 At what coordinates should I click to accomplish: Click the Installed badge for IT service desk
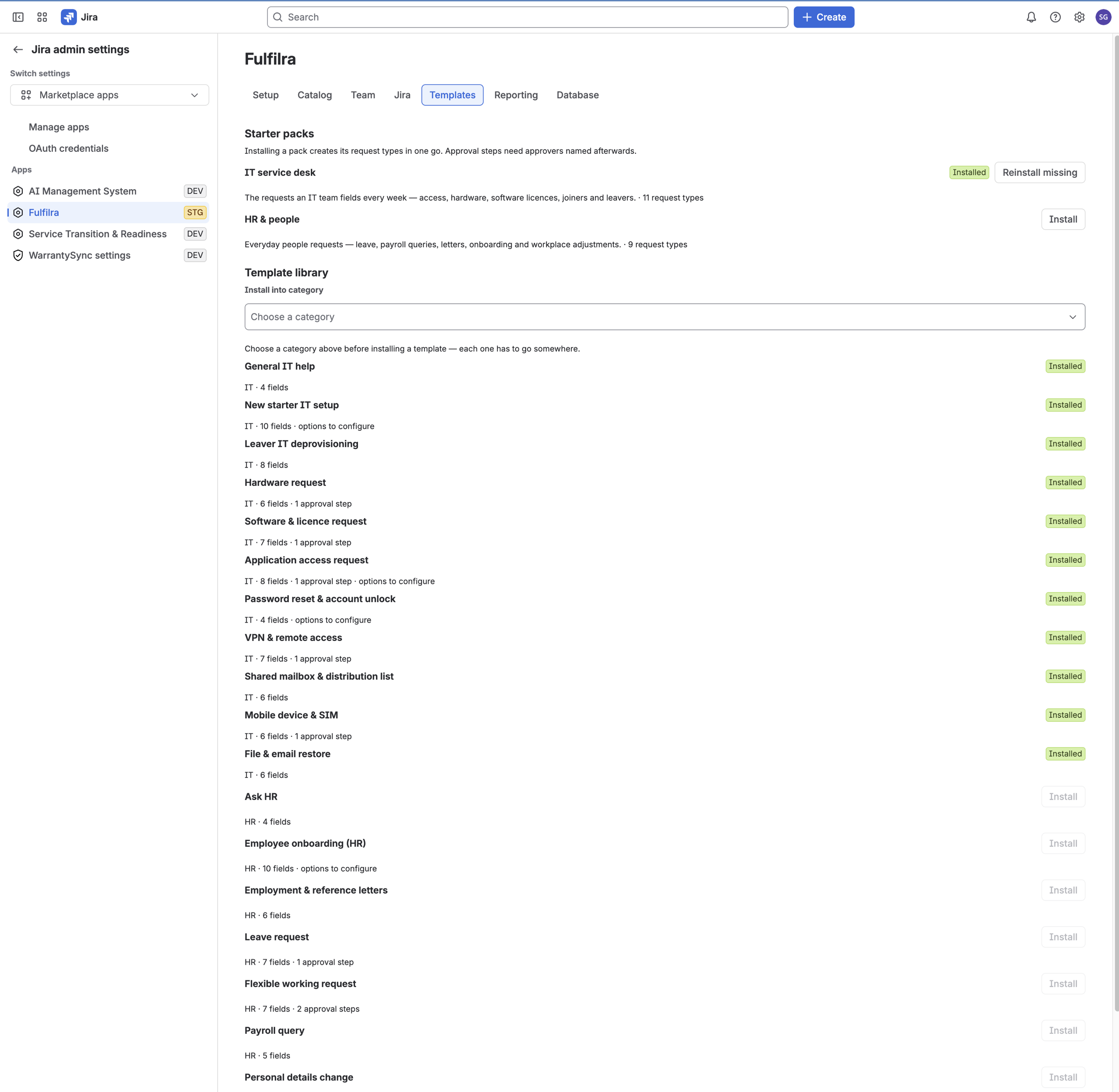point(969,173)
